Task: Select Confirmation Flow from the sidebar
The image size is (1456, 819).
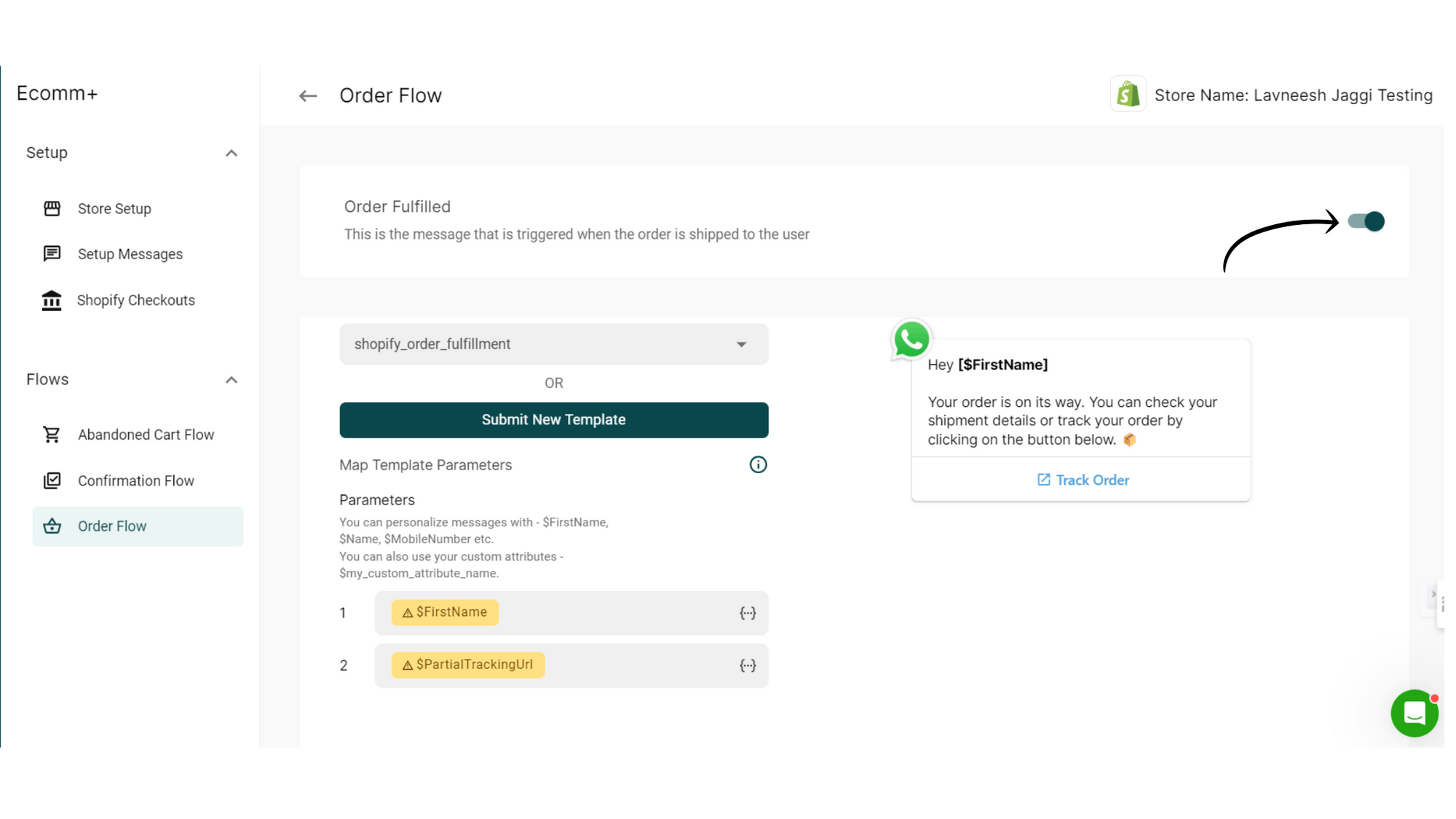Action: 135,480
